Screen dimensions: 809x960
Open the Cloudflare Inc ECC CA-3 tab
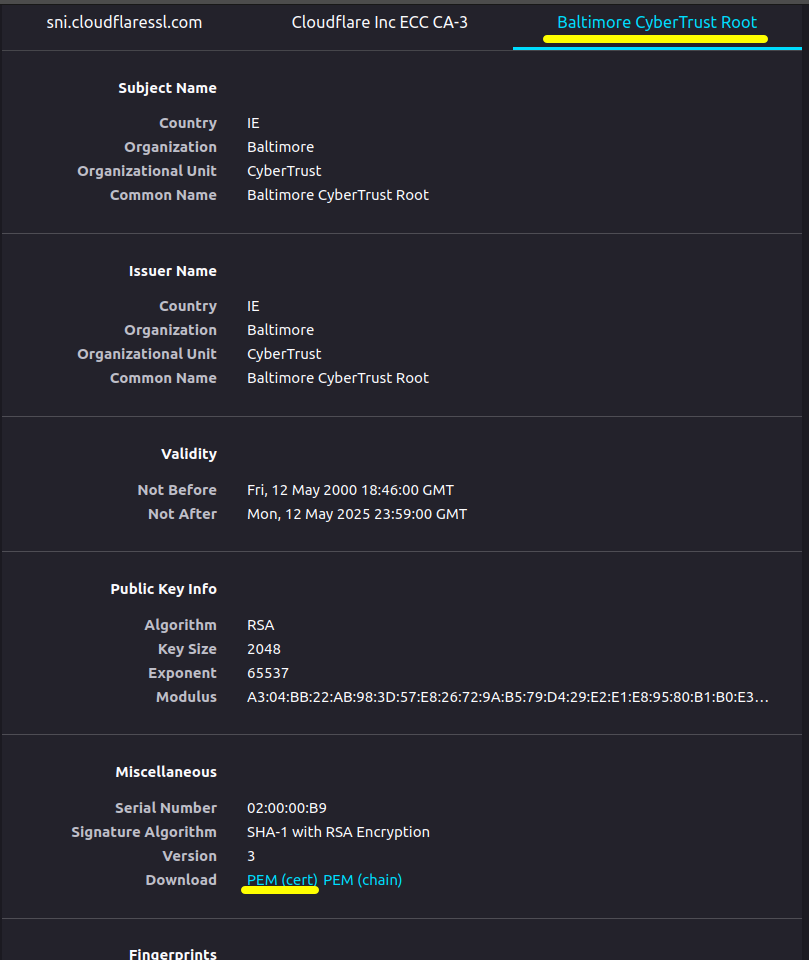pyautogui.click(x=379, y=22)
